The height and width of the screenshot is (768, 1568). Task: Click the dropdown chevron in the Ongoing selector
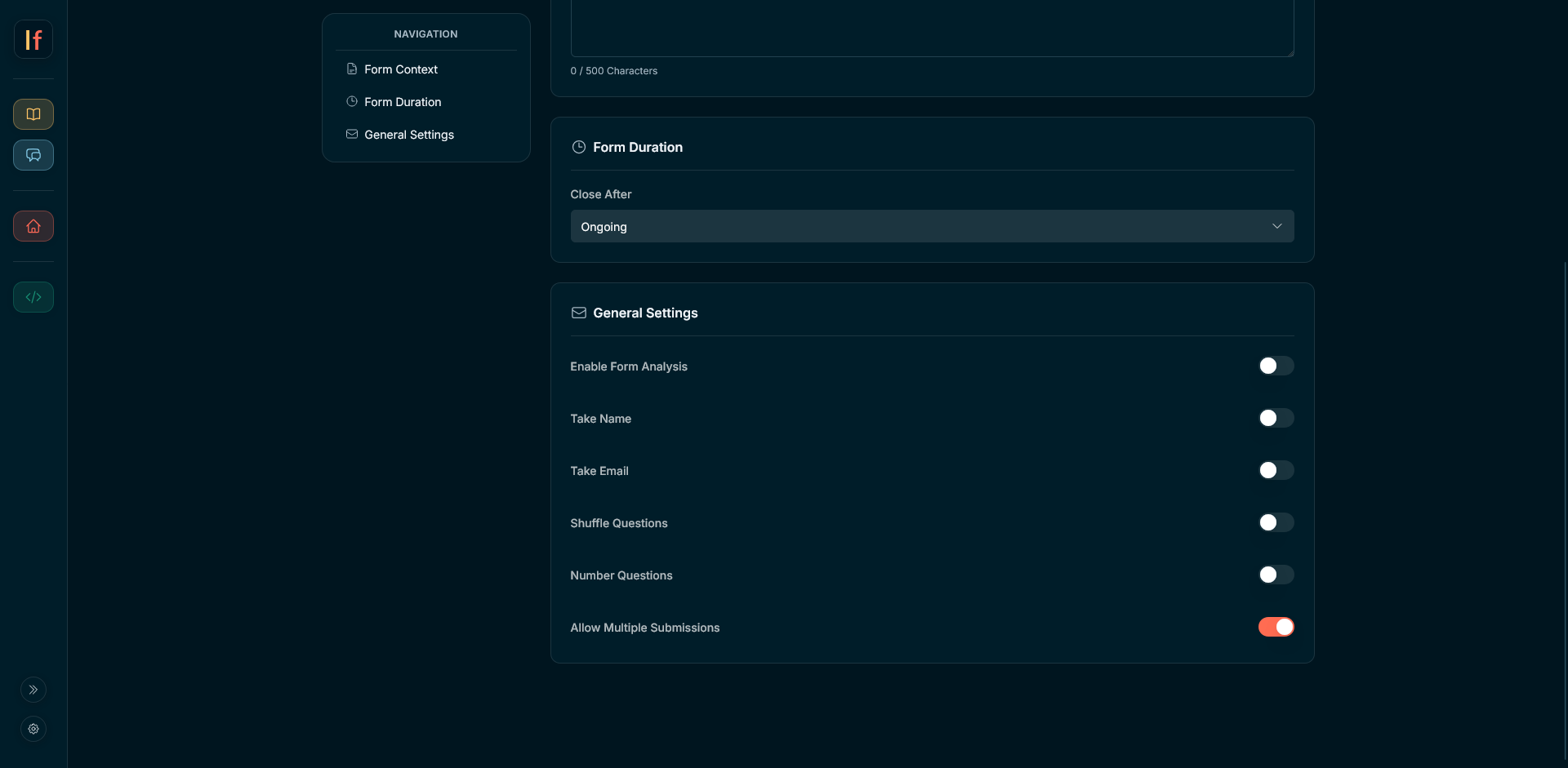pos(1277,226)
